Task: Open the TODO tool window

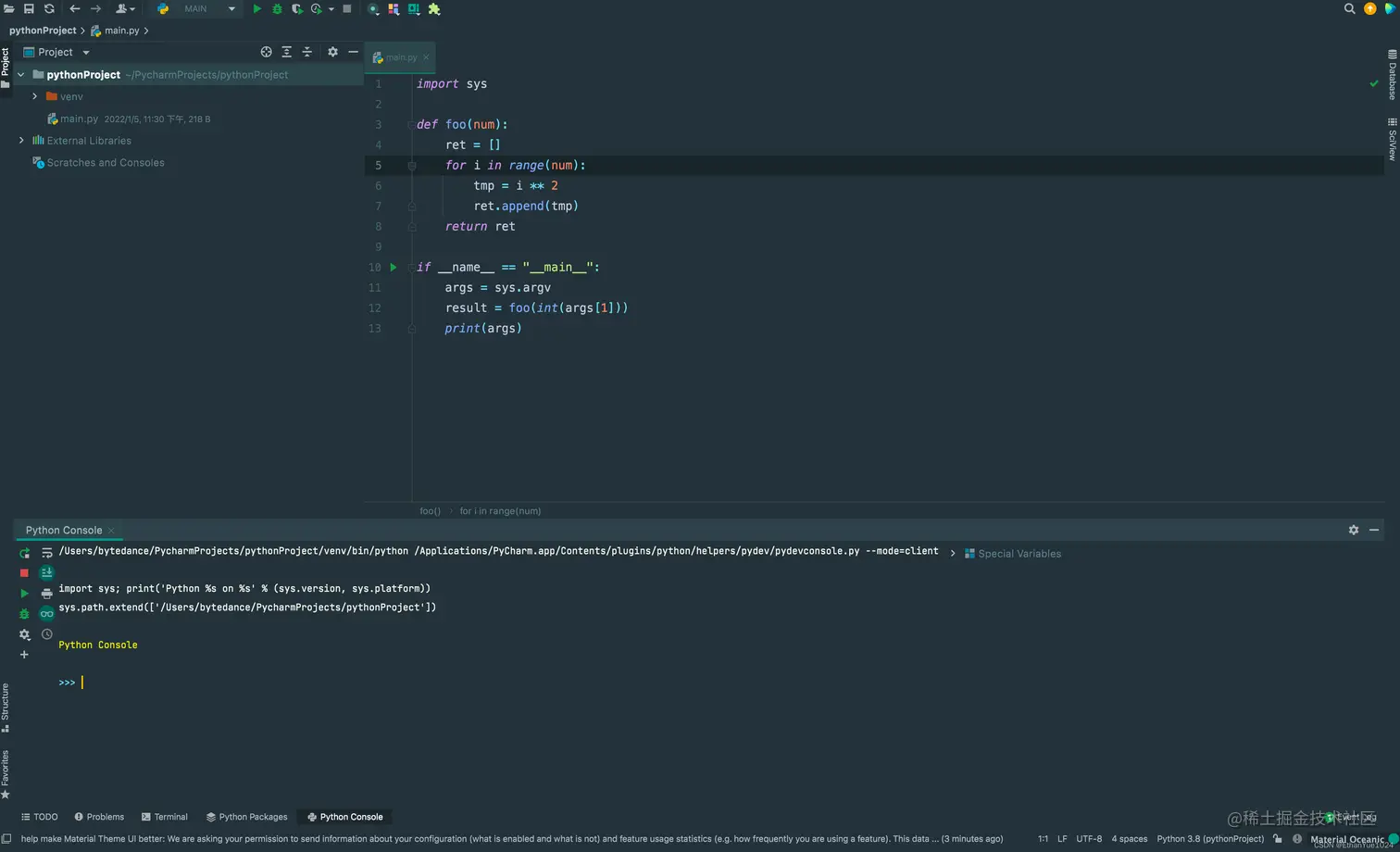Action: (x=40, y=817)
